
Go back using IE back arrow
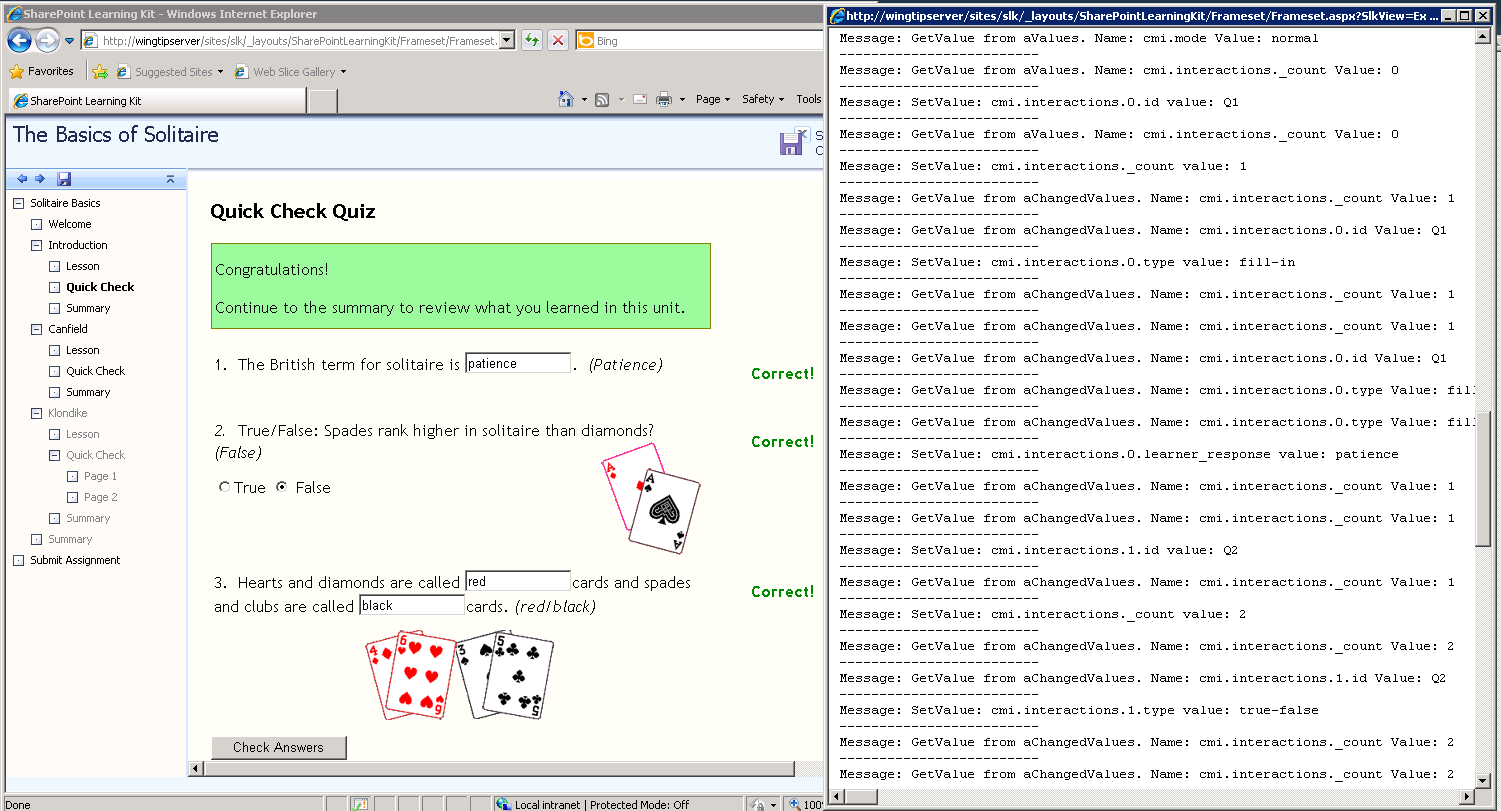click(x=19, y=41)
